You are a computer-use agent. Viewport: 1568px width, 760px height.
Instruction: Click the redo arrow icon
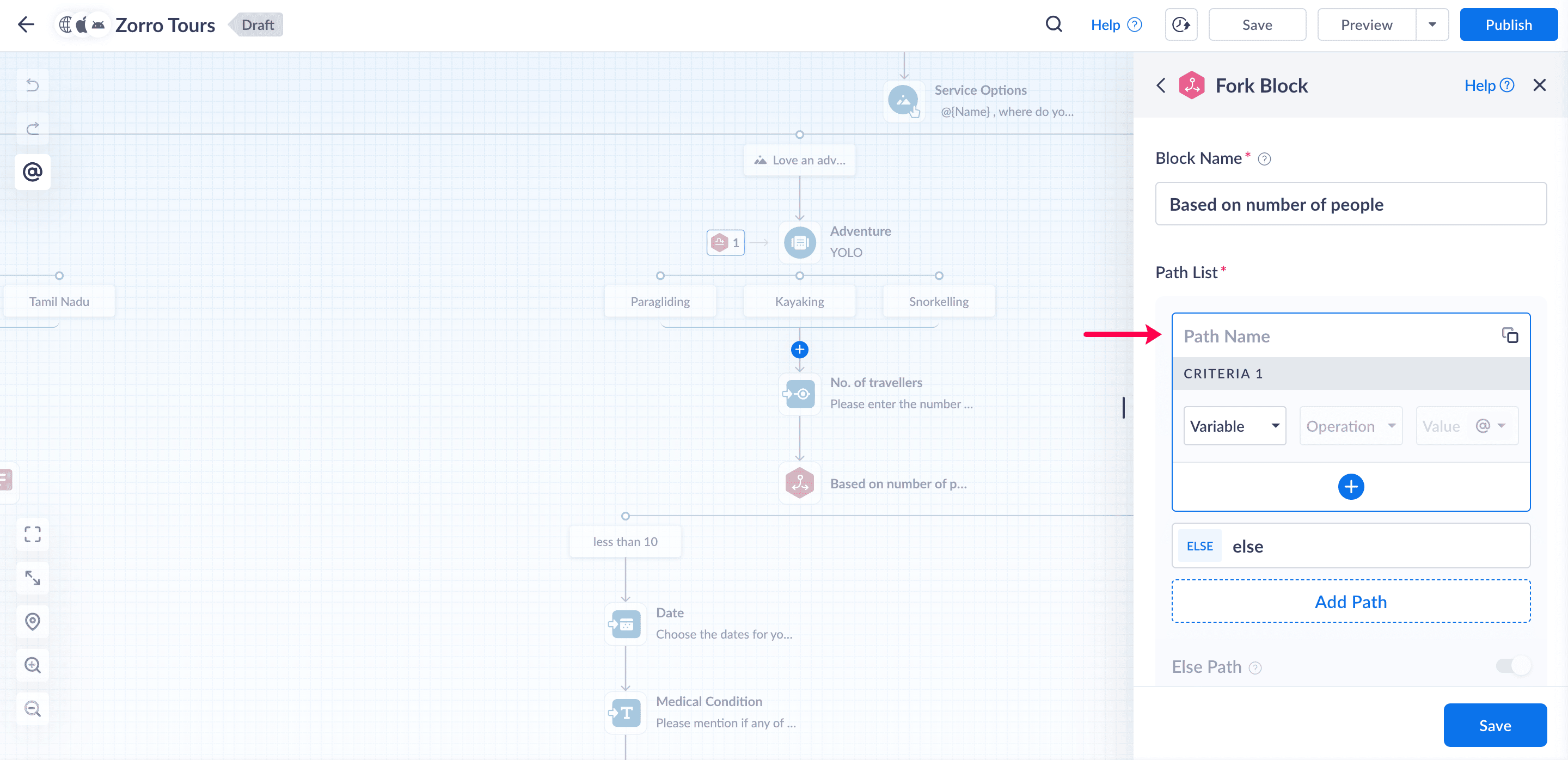pos(33,128)
